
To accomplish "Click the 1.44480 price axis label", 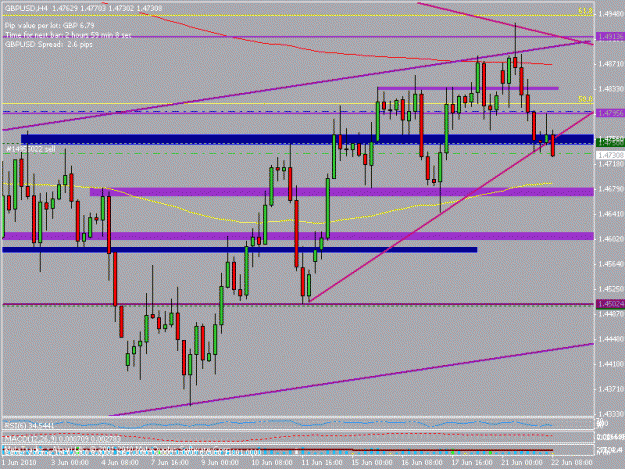I will click(x=611, y=339).
